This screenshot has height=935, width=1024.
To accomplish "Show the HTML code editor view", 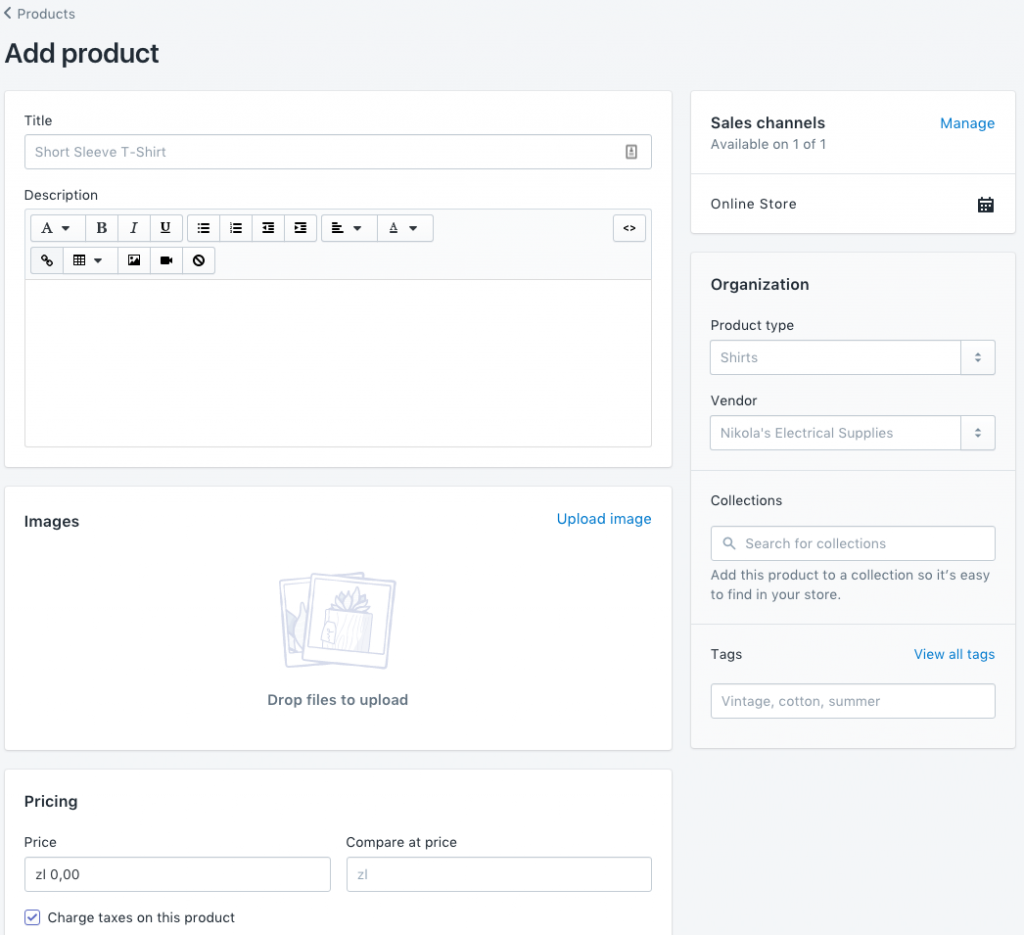I will click(x=630, y=228).
